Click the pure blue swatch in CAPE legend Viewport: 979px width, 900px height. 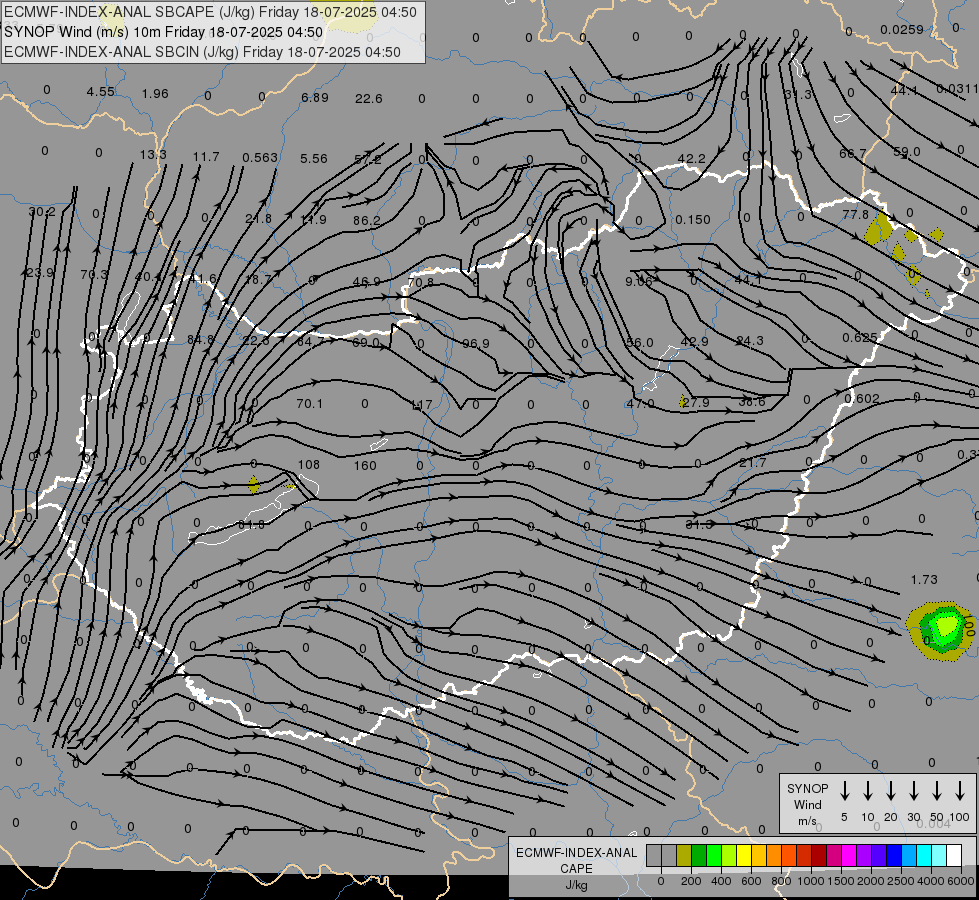[894, 856]
